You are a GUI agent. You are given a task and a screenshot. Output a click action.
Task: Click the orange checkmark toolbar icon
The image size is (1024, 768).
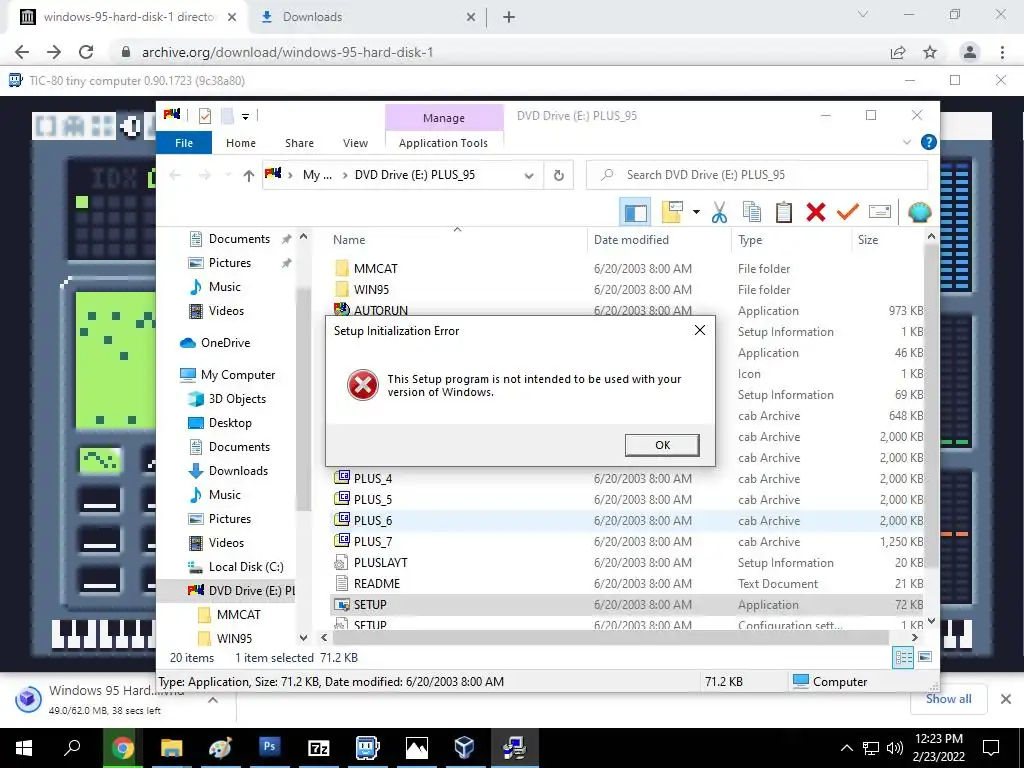pyautogui.click(x=848, y=212)
